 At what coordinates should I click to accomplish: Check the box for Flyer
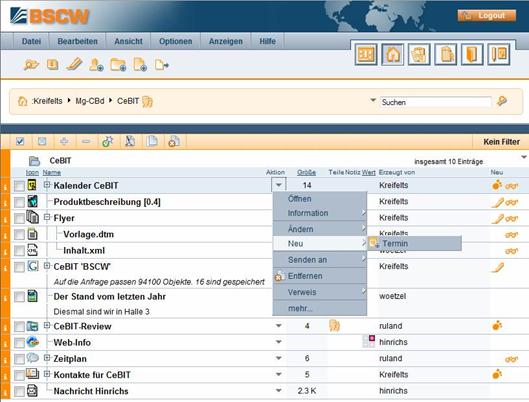pos(19,218)
